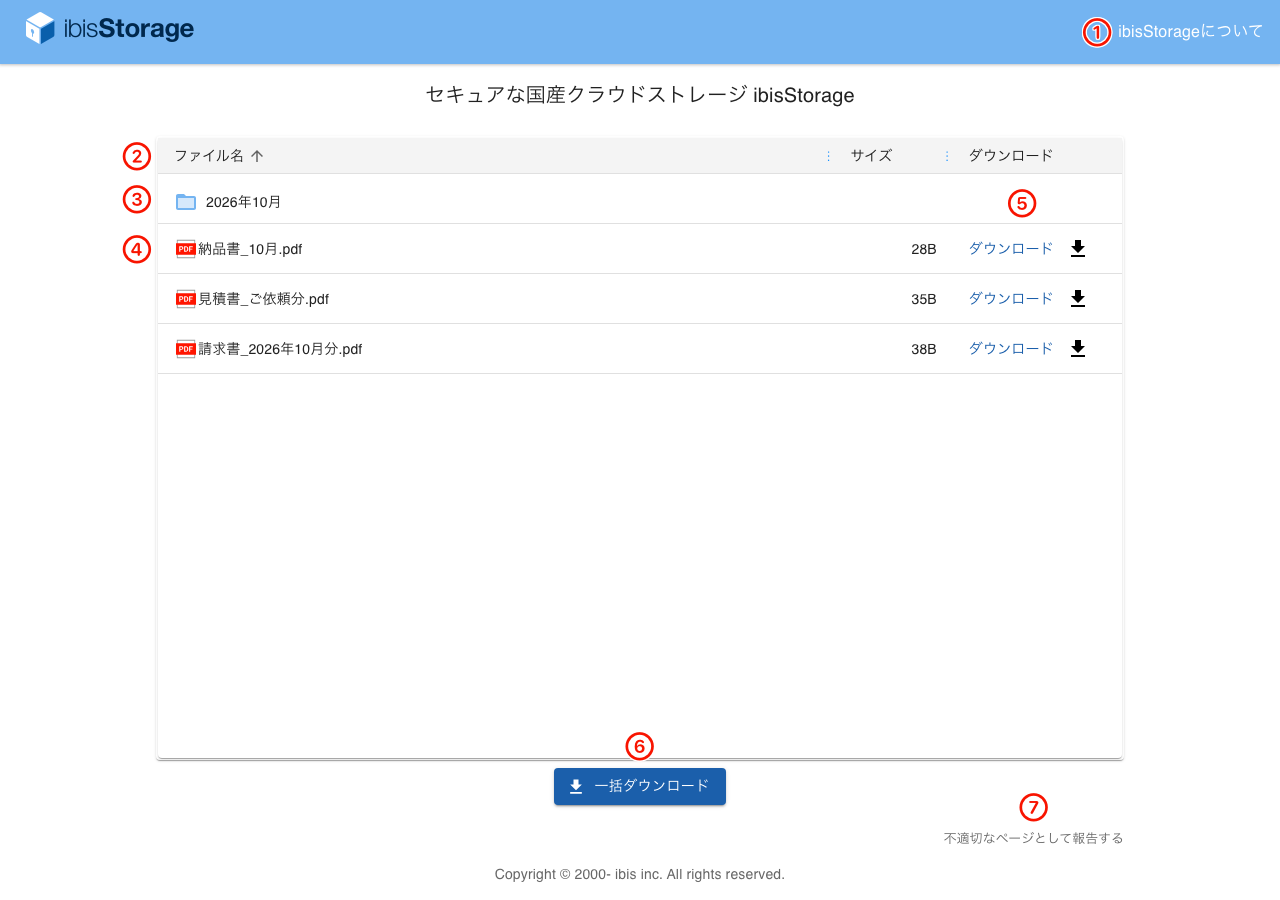Click 不適切なページとして報告する link

(x=1034, y=838)
